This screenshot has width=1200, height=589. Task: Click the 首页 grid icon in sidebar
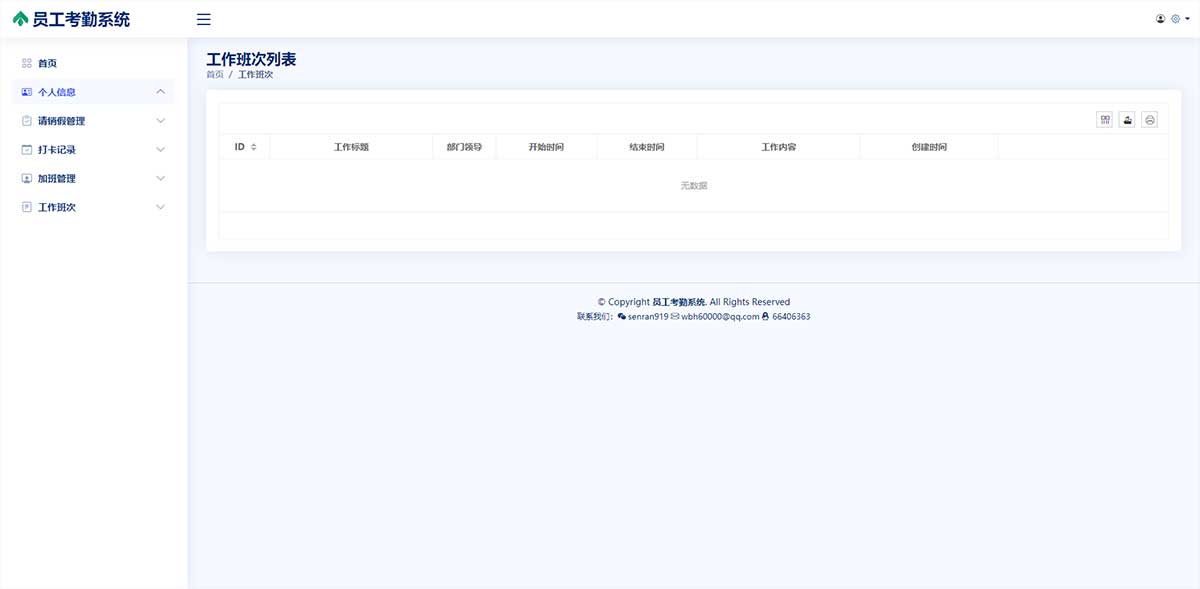click(x=27, y=63)
